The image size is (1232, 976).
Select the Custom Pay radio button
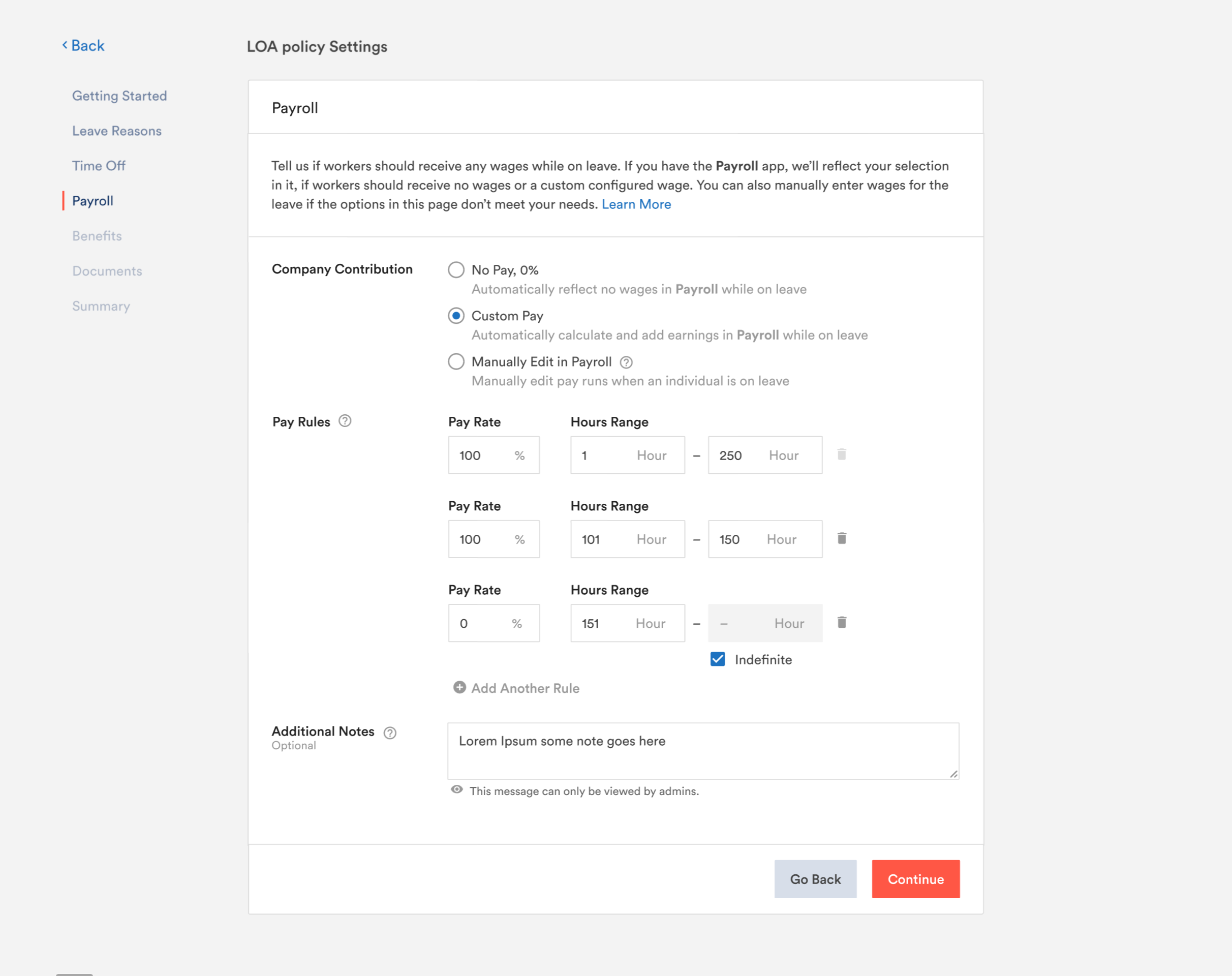click(x=456, y=316)
